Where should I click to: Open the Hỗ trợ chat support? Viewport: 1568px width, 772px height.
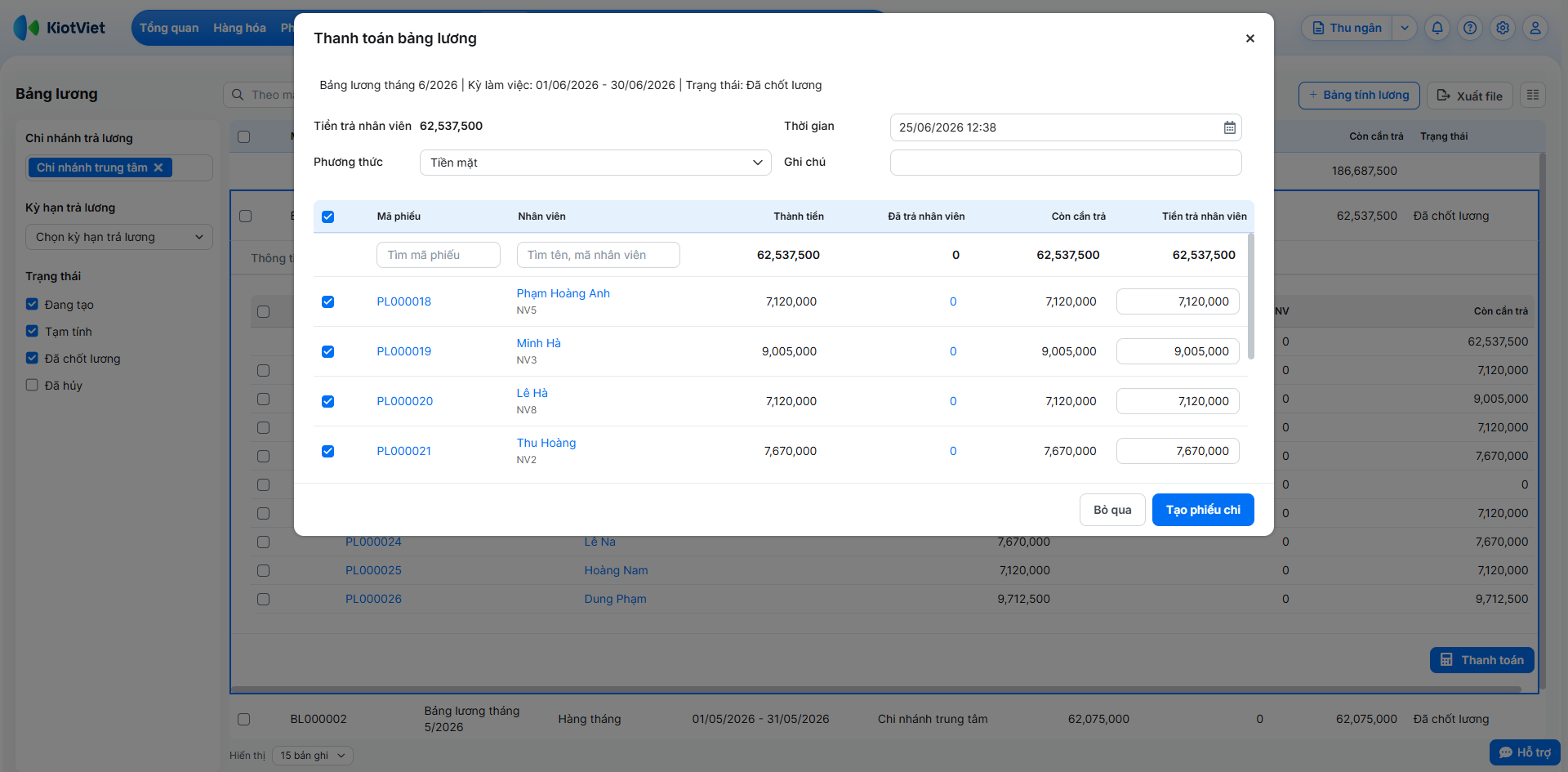(x=1525, y=752)
